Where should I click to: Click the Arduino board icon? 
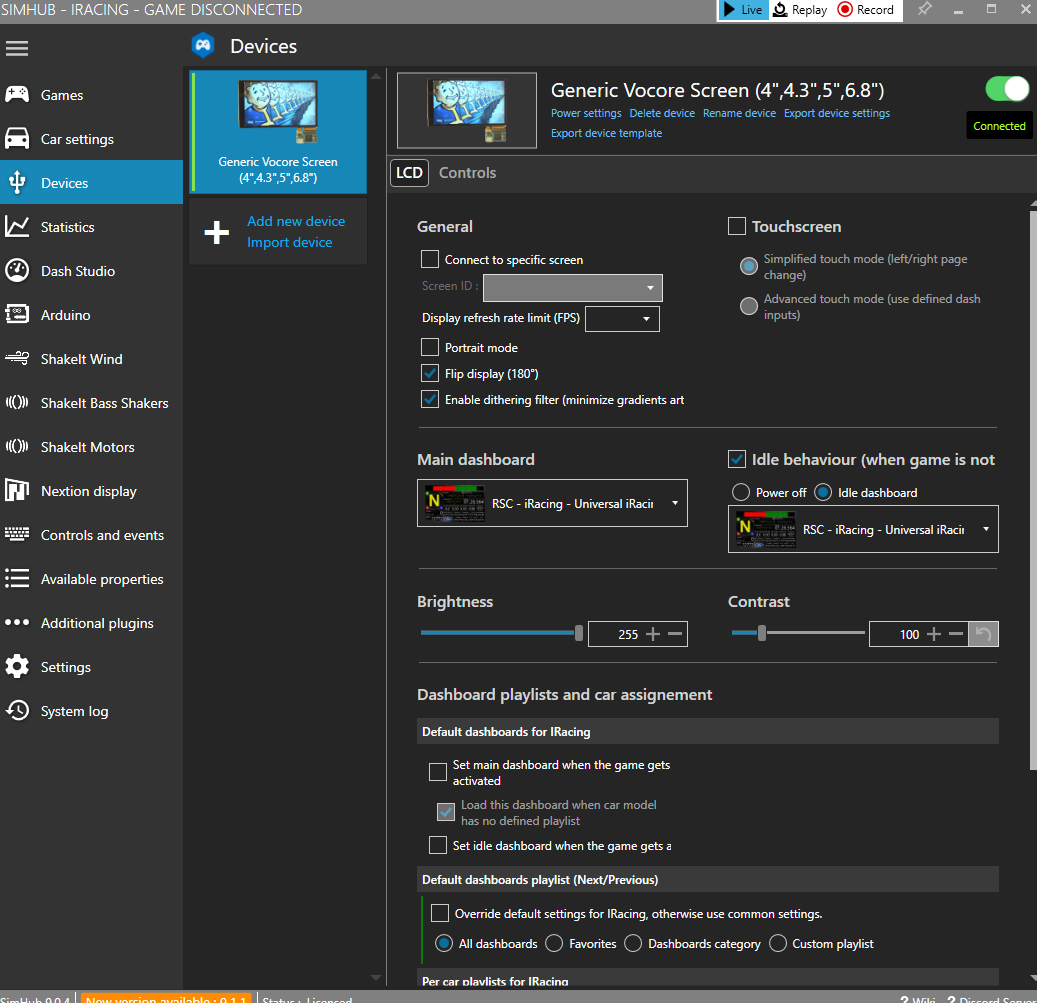(17, 315)
